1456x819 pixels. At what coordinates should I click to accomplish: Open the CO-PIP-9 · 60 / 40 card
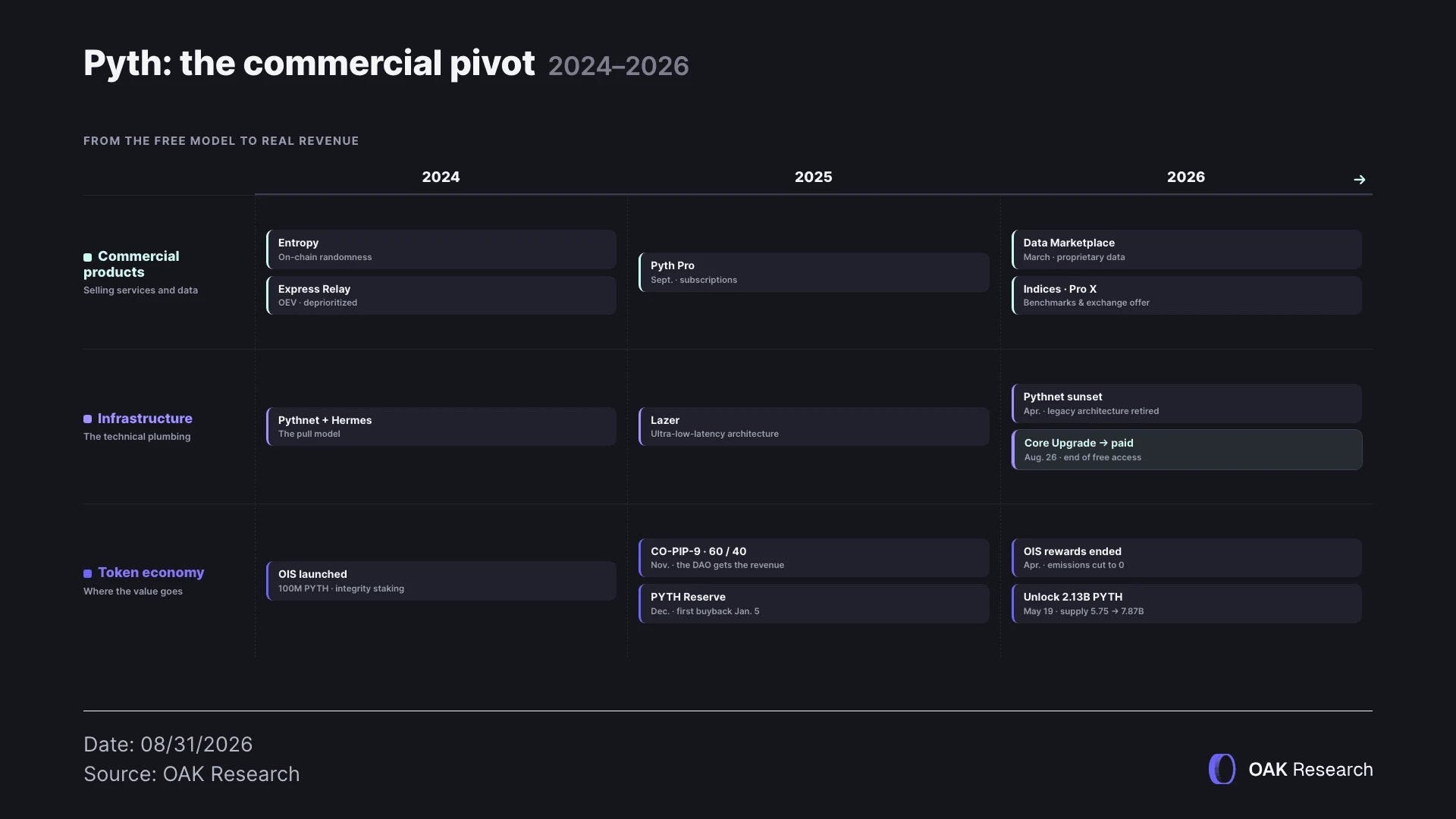(814, 557)
